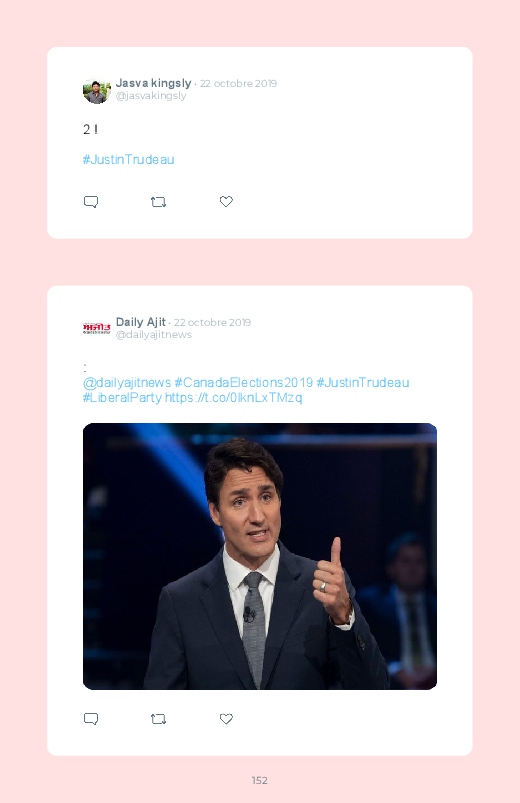520x803 pixels.
Task: Open Jasva kingsly profile avatar
Action: (x=97, y=91)
